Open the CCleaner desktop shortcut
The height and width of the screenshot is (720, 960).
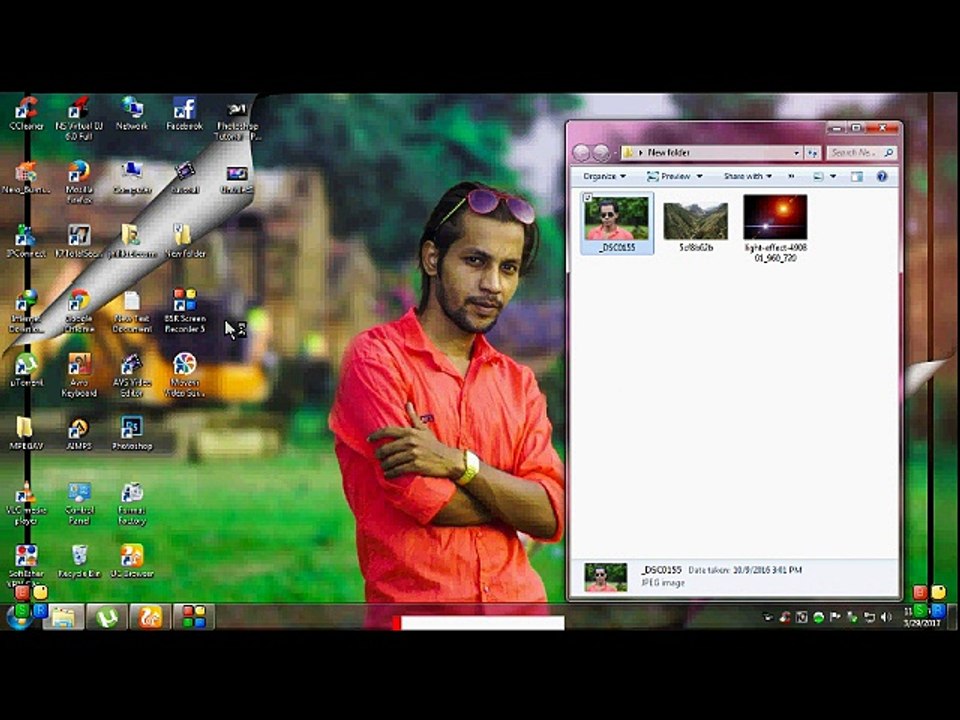coord(26,114)
